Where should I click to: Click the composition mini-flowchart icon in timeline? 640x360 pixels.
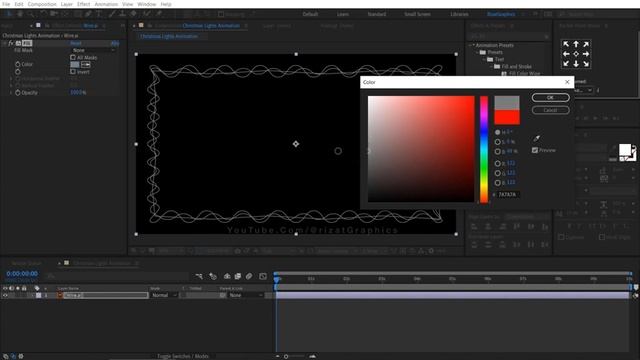(x=199, y=276)
